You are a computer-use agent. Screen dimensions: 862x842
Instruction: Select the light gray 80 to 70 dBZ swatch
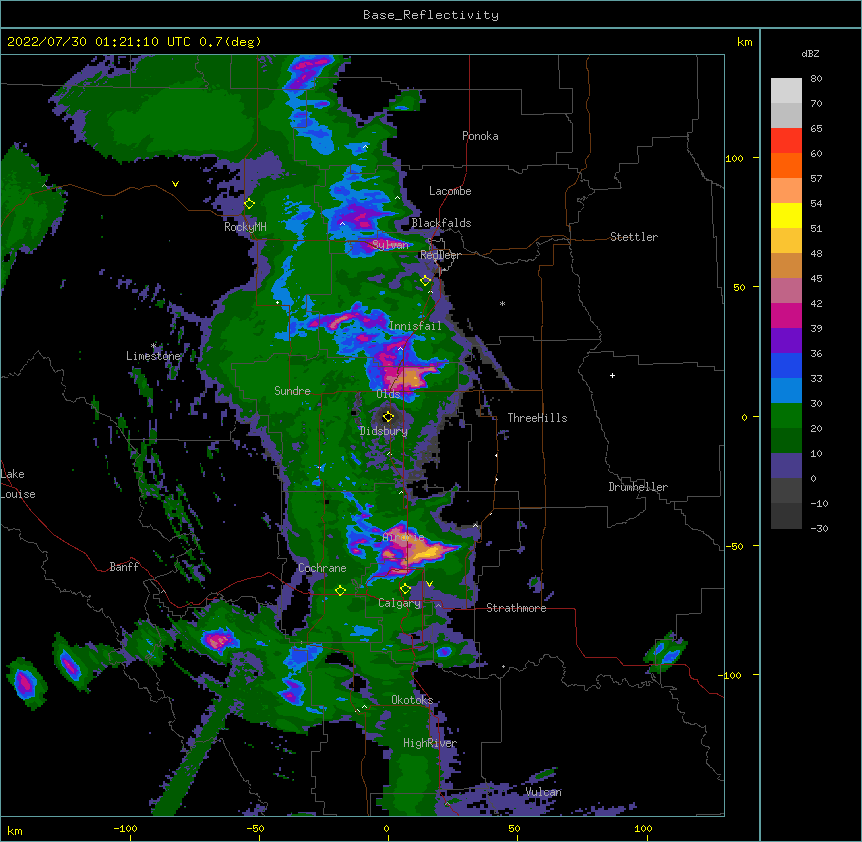tap(786, 91)
